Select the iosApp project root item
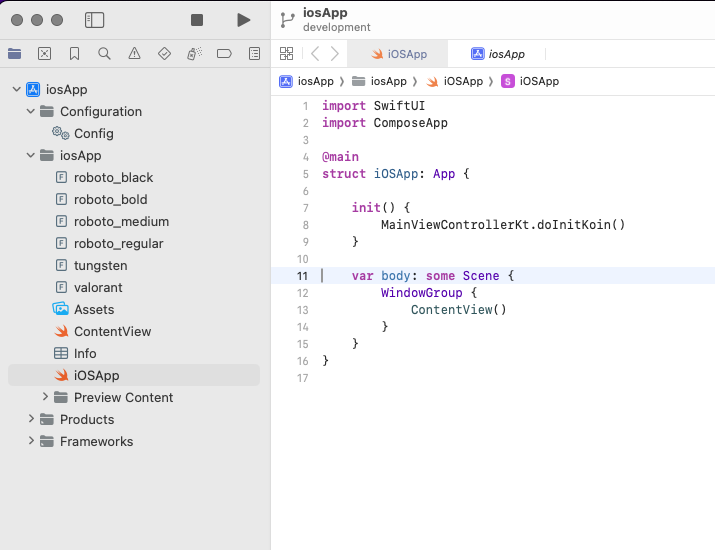 tap(134, 89)
